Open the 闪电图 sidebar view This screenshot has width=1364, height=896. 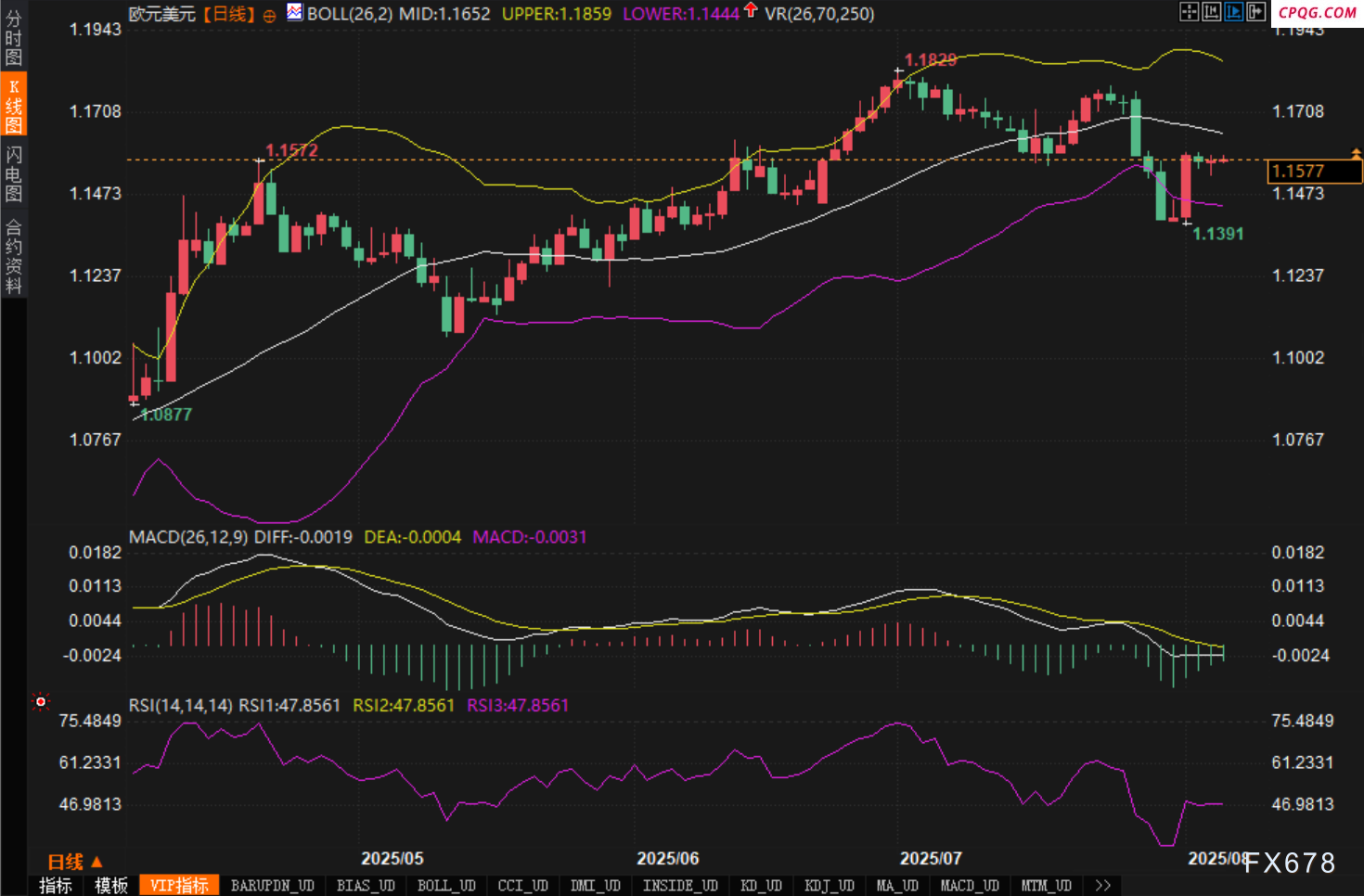click(x=13, y=173)
